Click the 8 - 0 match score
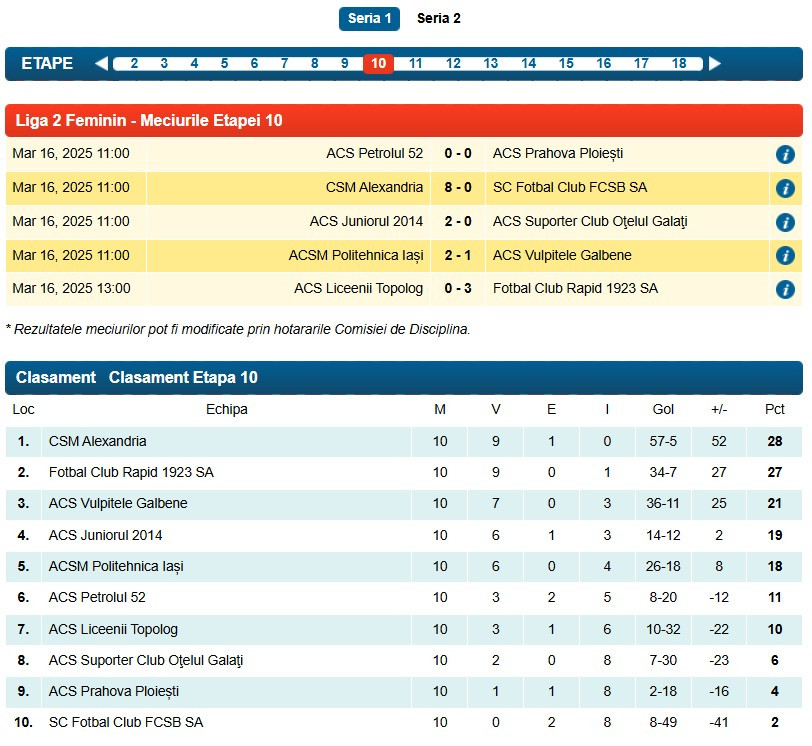This screenshot has width=812, height=746. [457, 187]
